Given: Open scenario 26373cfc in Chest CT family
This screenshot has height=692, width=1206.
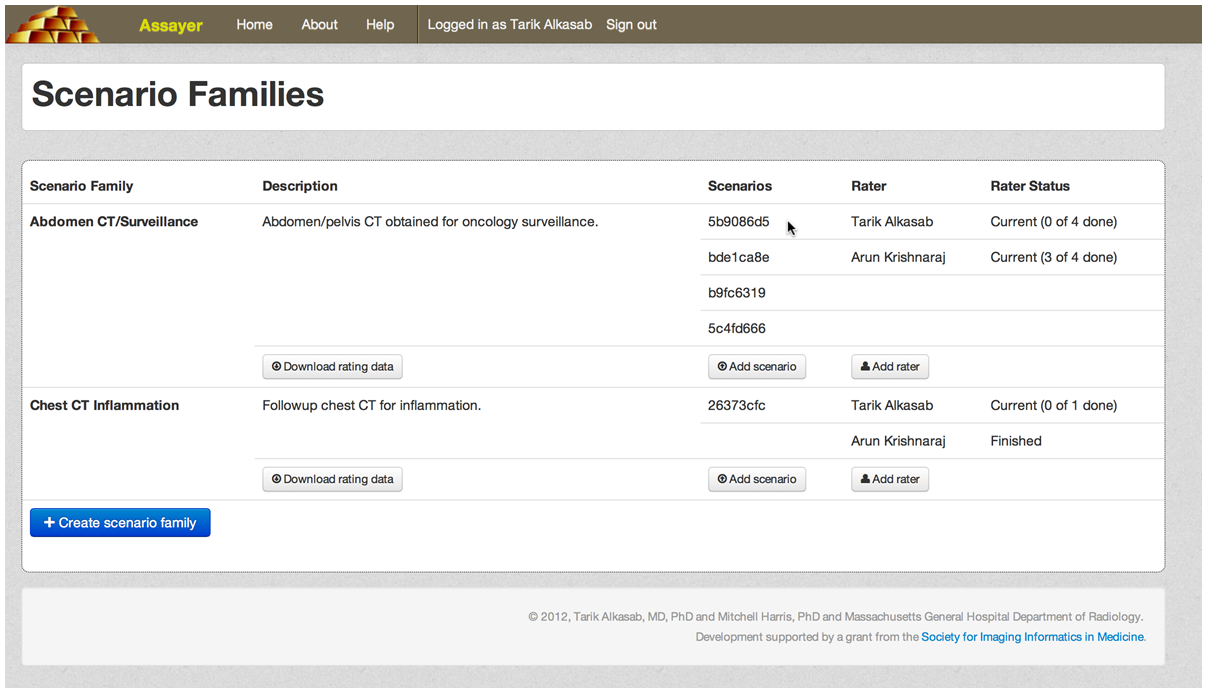Looking at the screenshot, I should (736, 405).
